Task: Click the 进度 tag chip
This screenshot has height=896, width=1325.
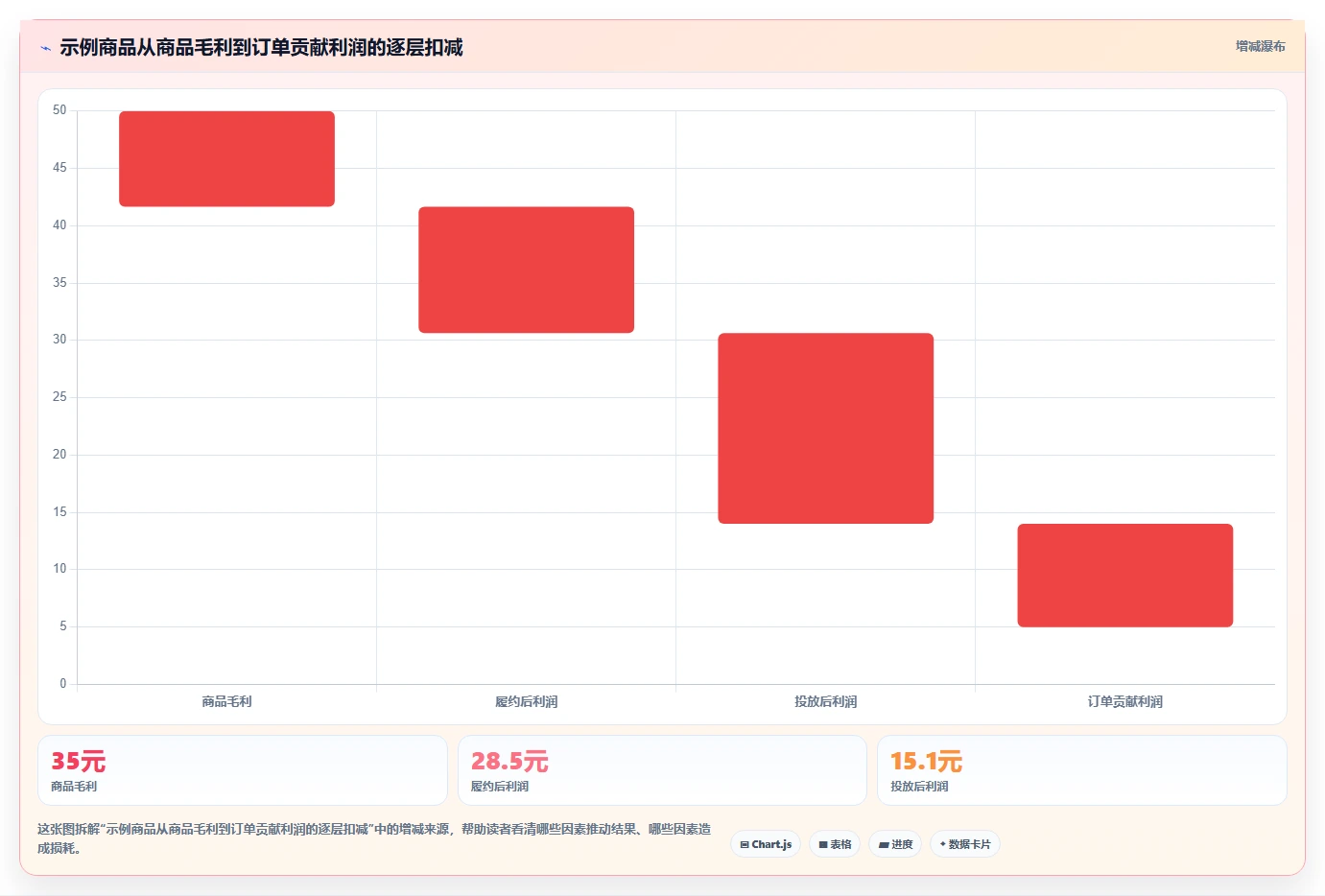Action: 895,844
